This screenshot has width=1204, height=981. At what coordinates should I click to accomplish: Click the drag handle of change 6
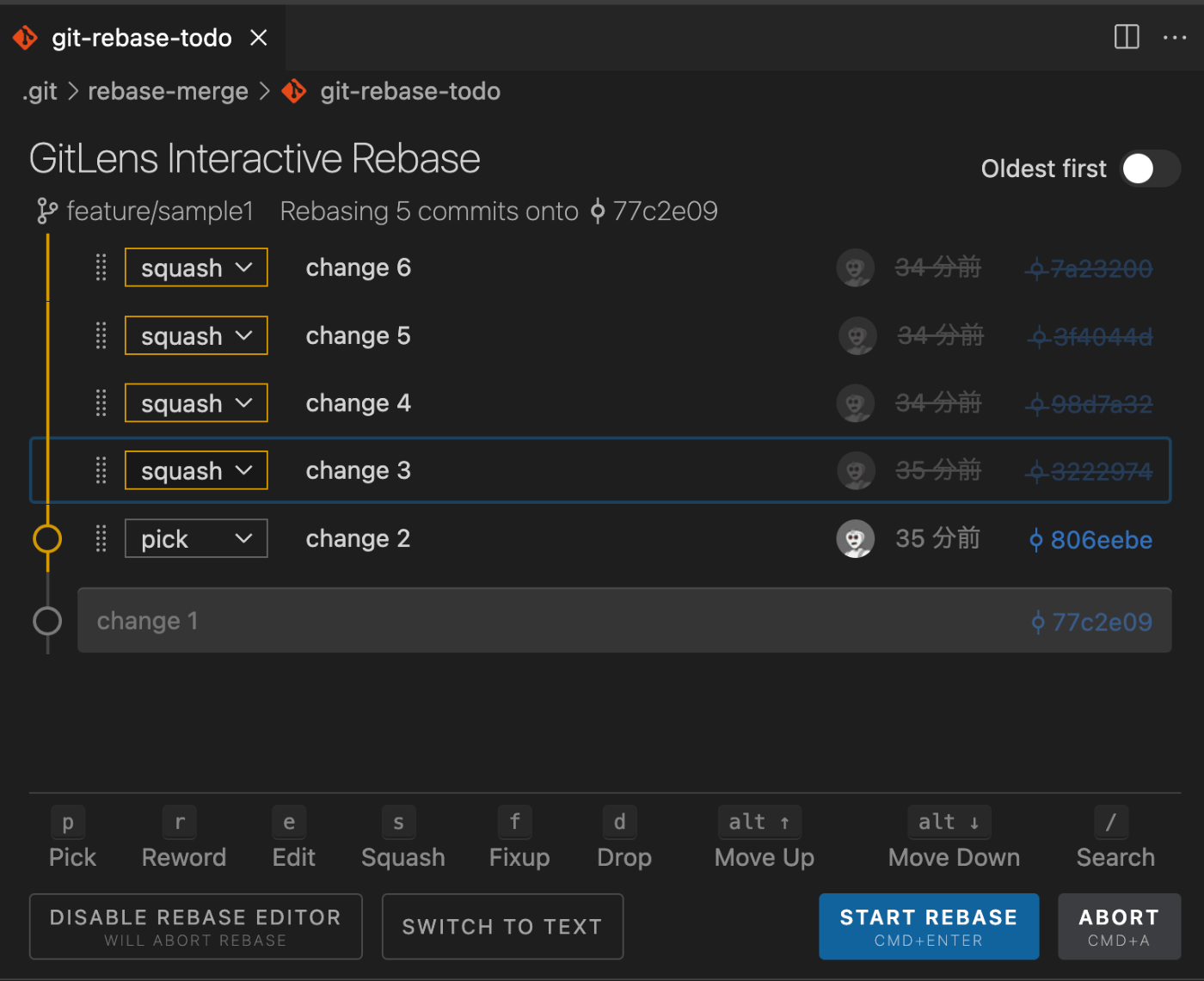(101, 267)
